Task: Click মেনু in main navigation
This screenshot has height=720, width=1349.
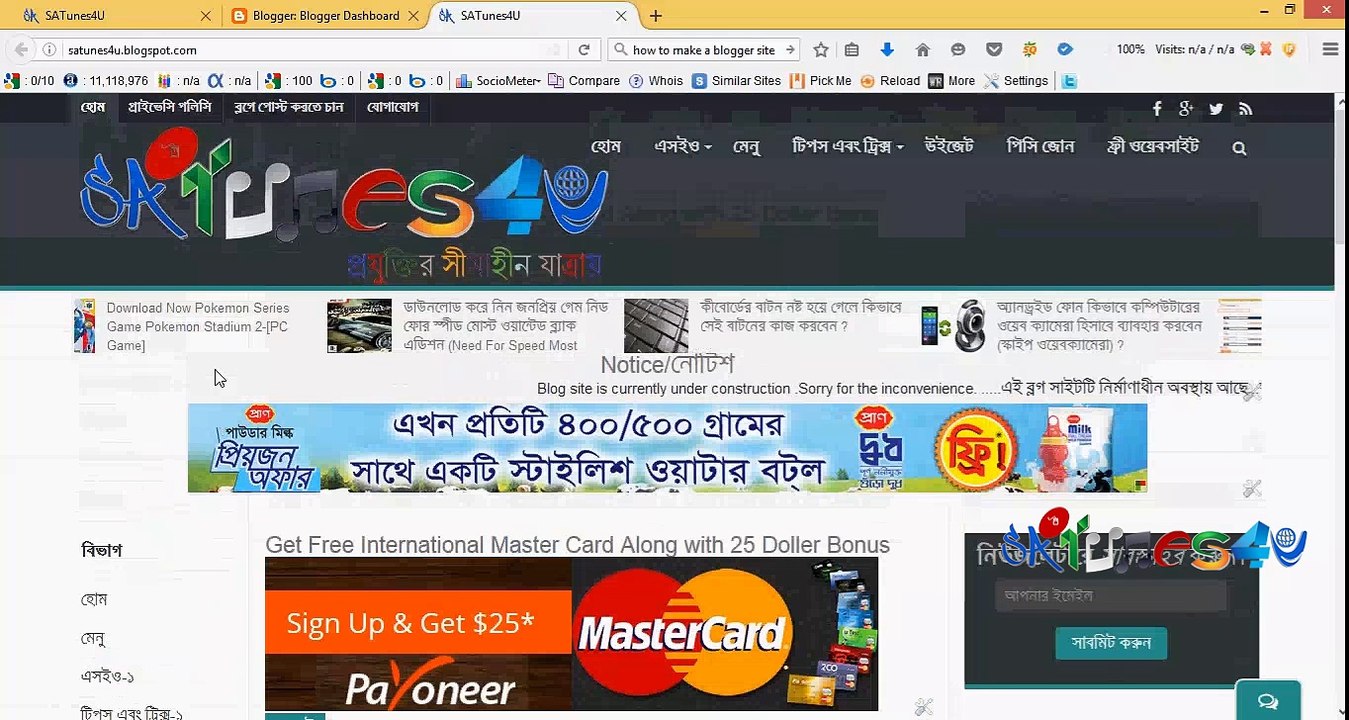Action: pyautogui.click(x=747, y=146)
